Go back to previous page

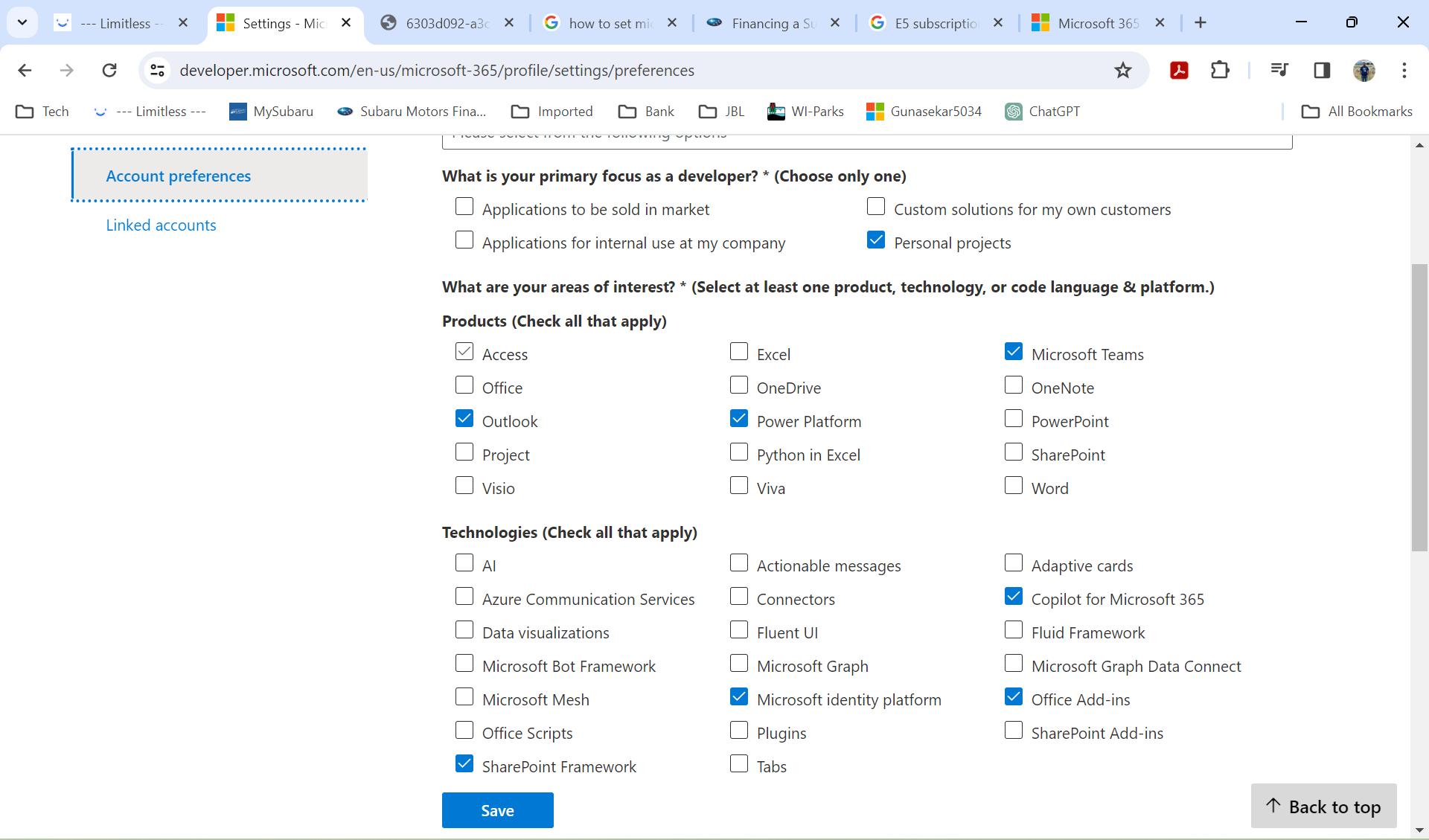pos(25,70)
